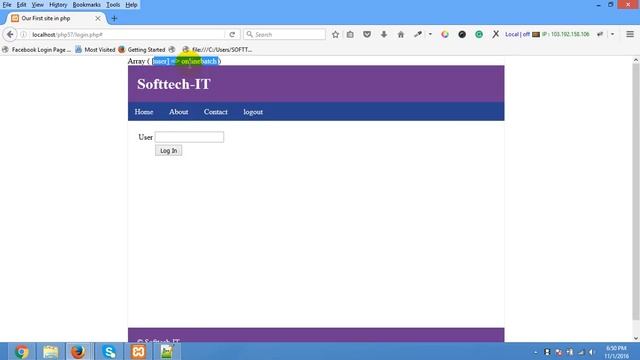Click the Contact navigation link
Image resolution: width=640 pixels, height=360 pixels.
coord(216,111)
